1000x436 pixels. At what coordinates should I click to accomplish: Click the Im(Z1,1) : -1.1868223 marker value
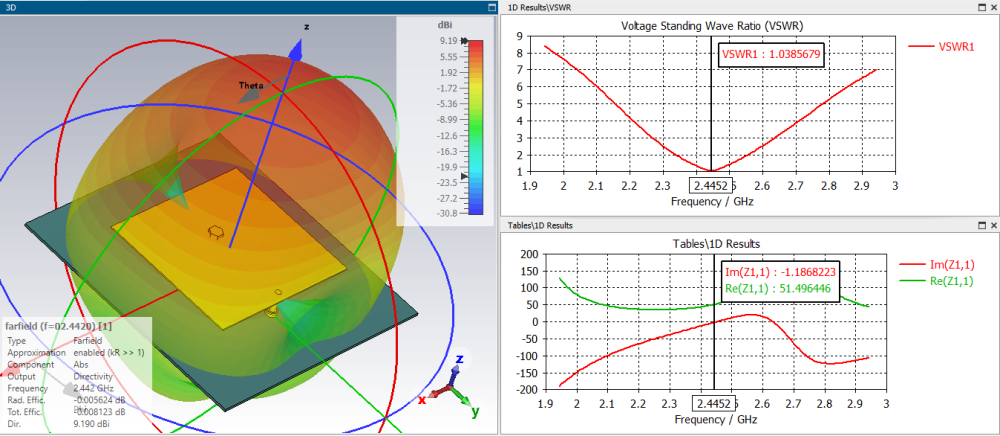781,272
